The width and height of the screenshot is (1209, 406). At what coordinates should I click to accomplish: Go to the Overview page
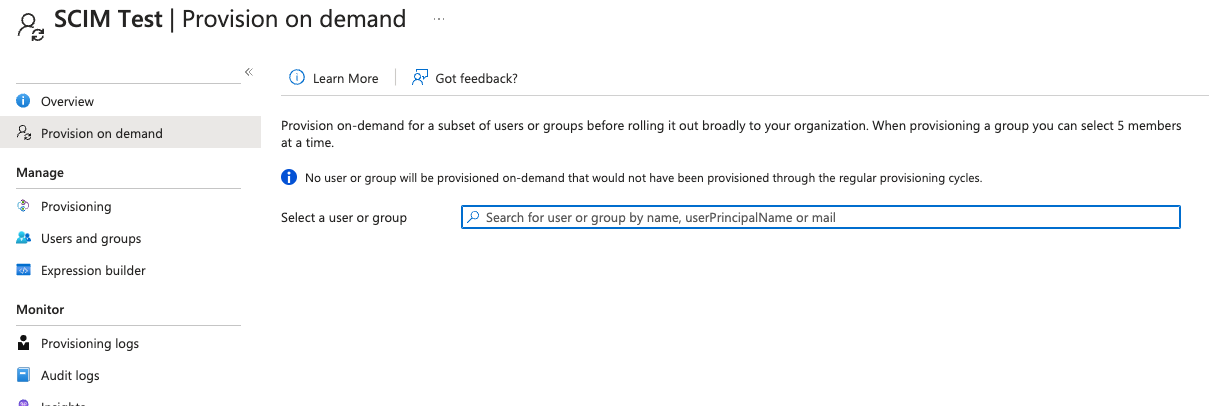pos(67,101)
